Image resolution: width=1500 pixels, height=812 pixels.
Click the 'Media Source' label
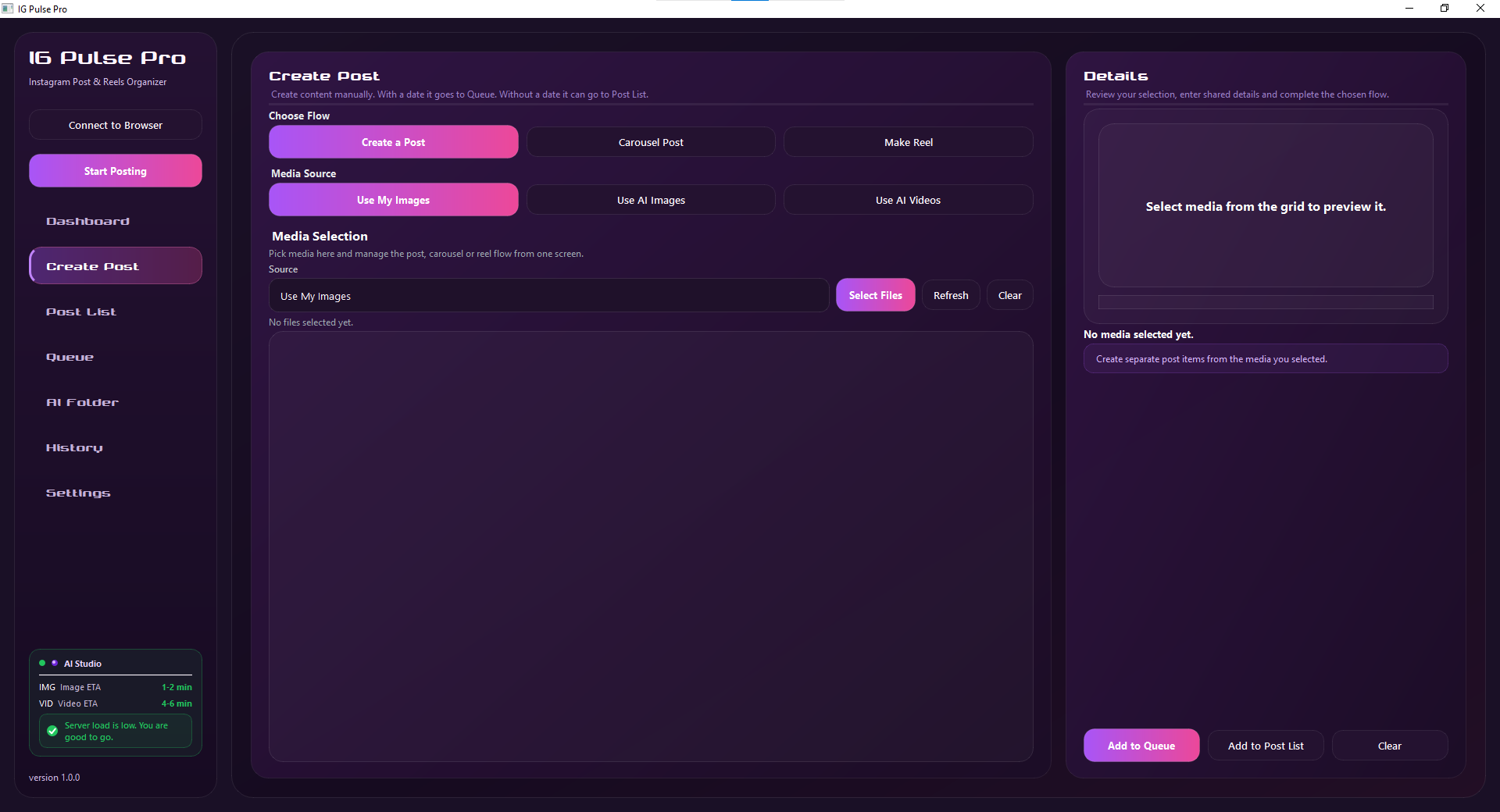(303, 173)
